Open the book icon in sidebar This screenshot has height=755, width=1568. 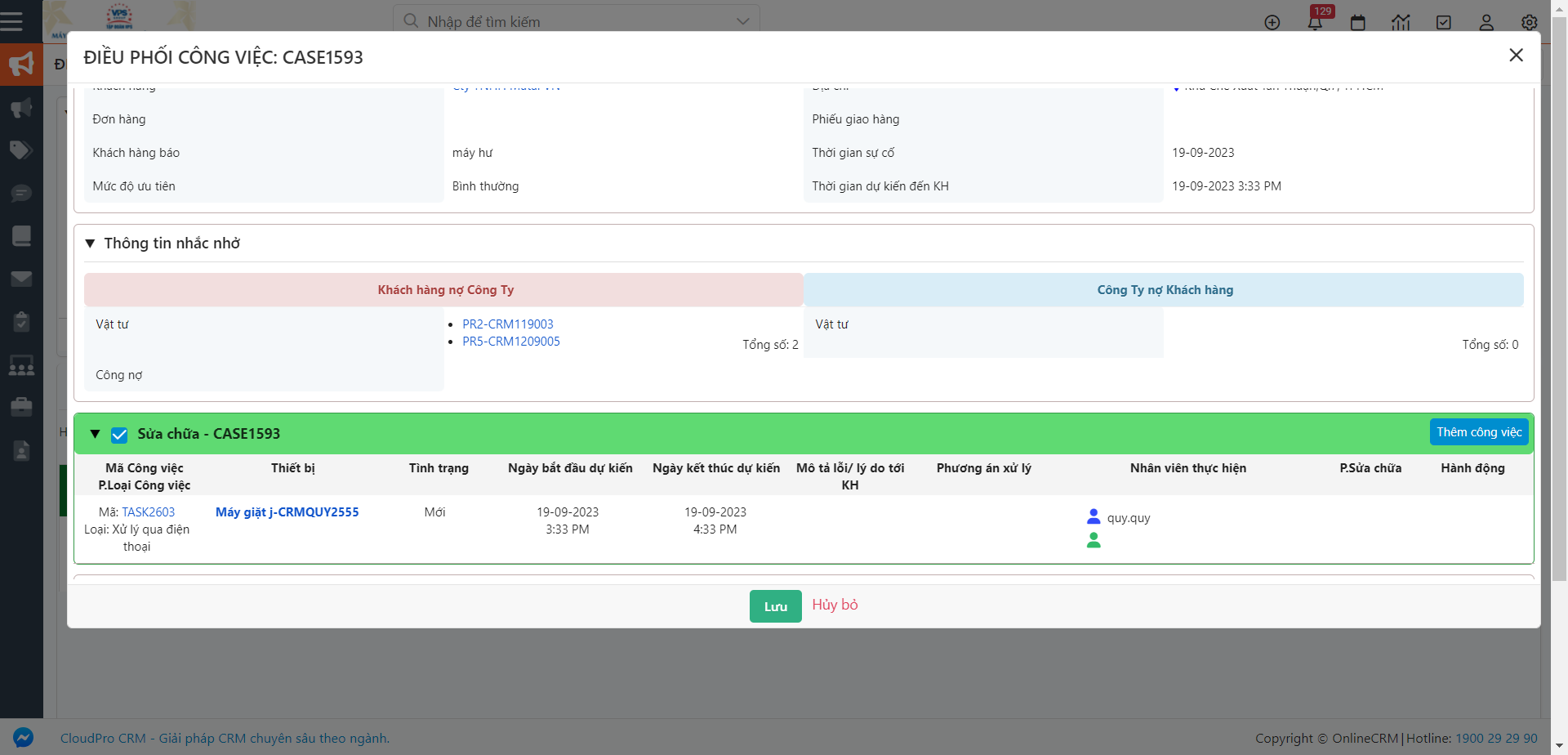[21, 236]
